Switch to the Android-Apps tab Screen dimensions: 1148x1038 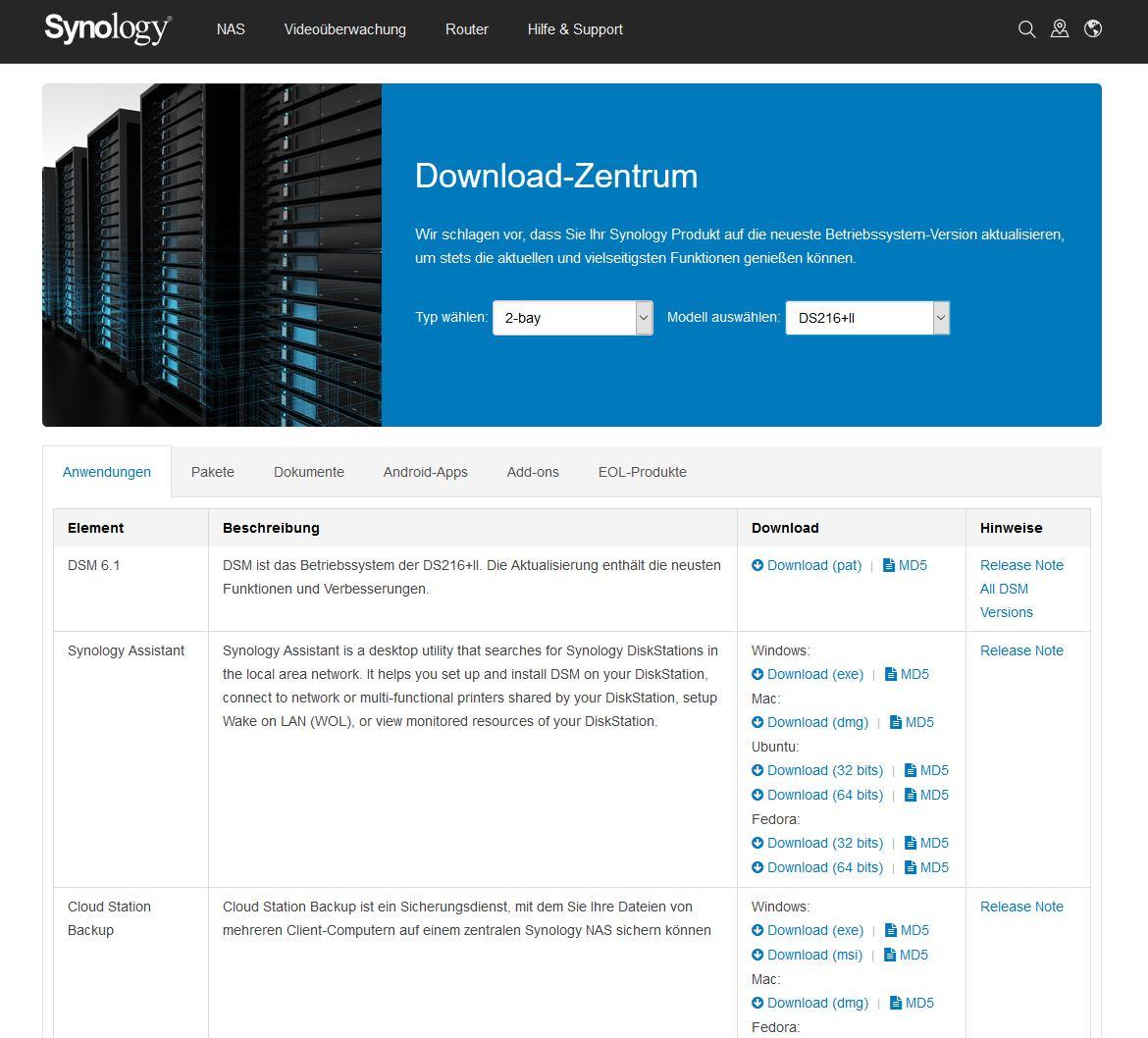click(x=426, y=472)
